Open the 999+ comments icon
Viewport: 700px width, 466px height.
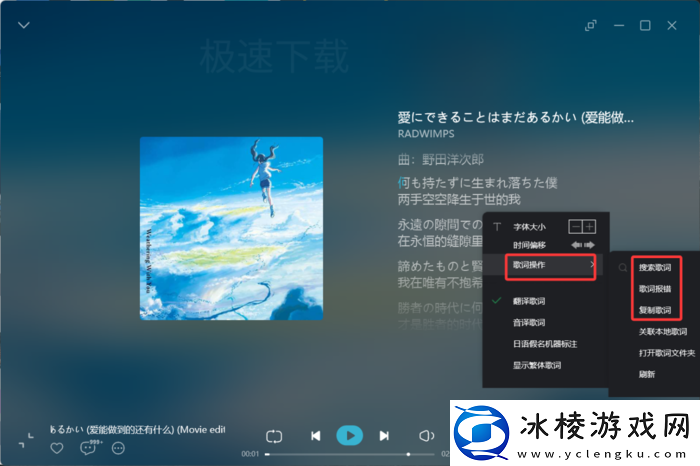pos(90,447)
